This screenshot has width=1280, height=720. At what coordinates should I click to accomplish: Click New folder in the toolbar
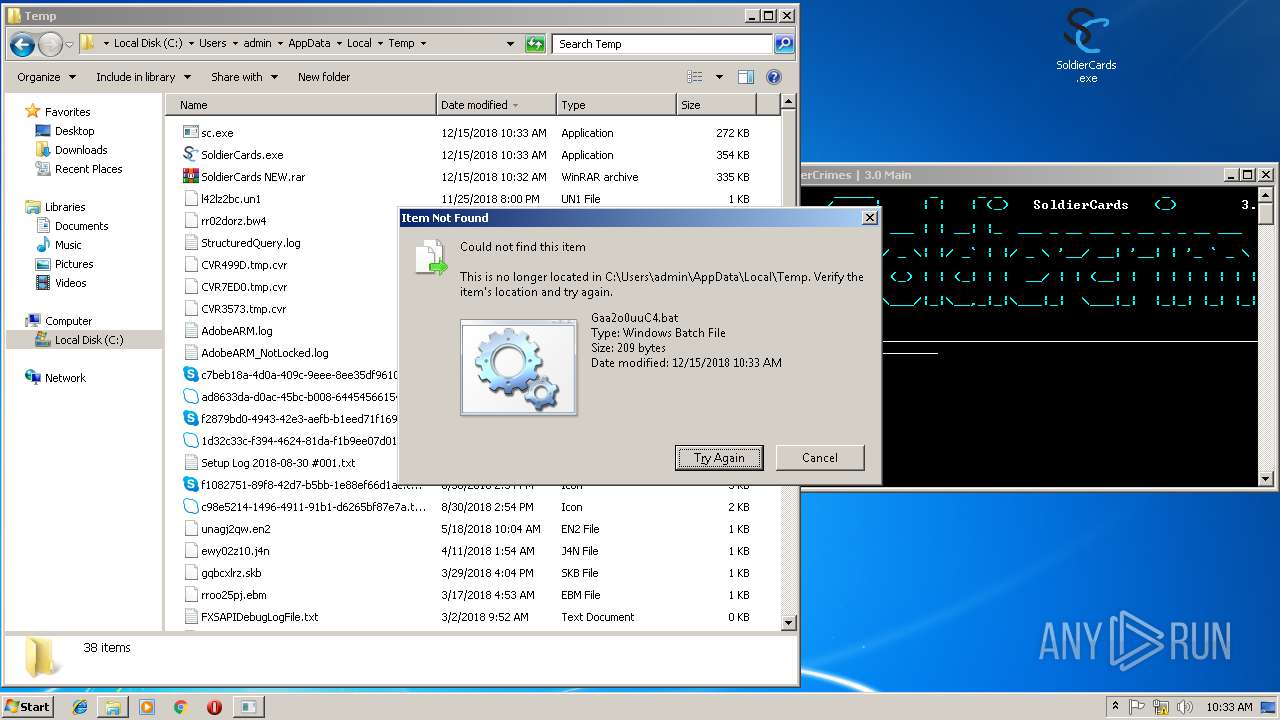point(324,77)
